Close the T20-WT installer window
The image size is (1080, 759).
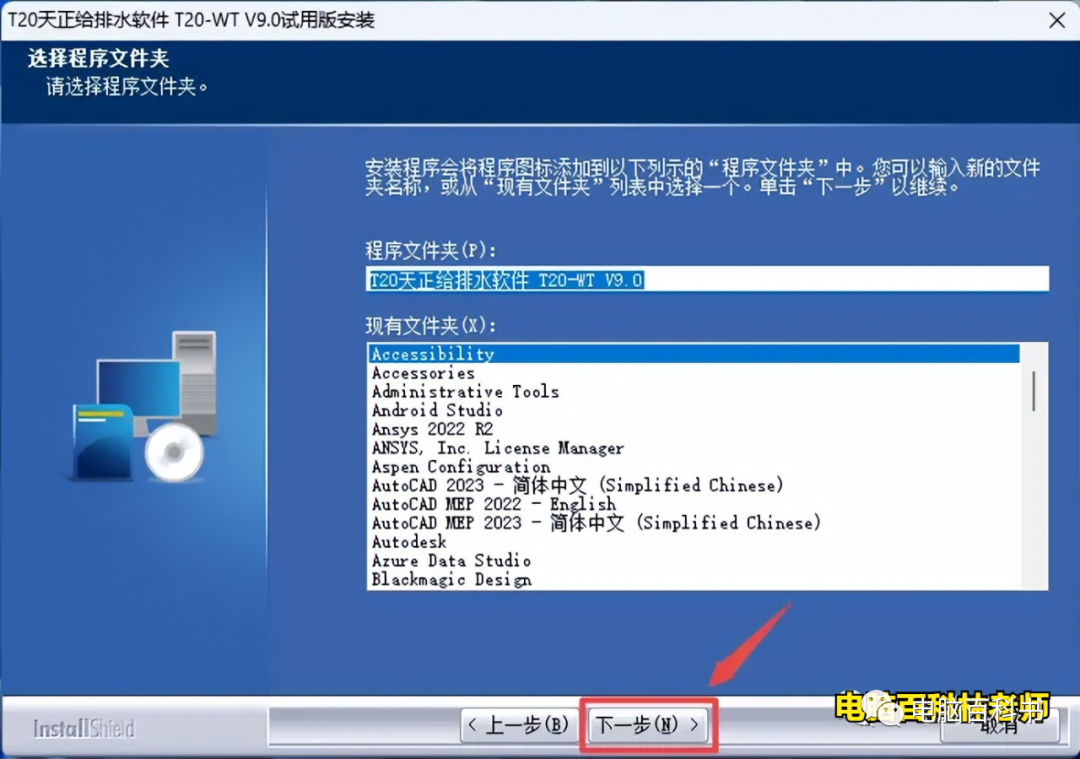[x=1057, y=20]
